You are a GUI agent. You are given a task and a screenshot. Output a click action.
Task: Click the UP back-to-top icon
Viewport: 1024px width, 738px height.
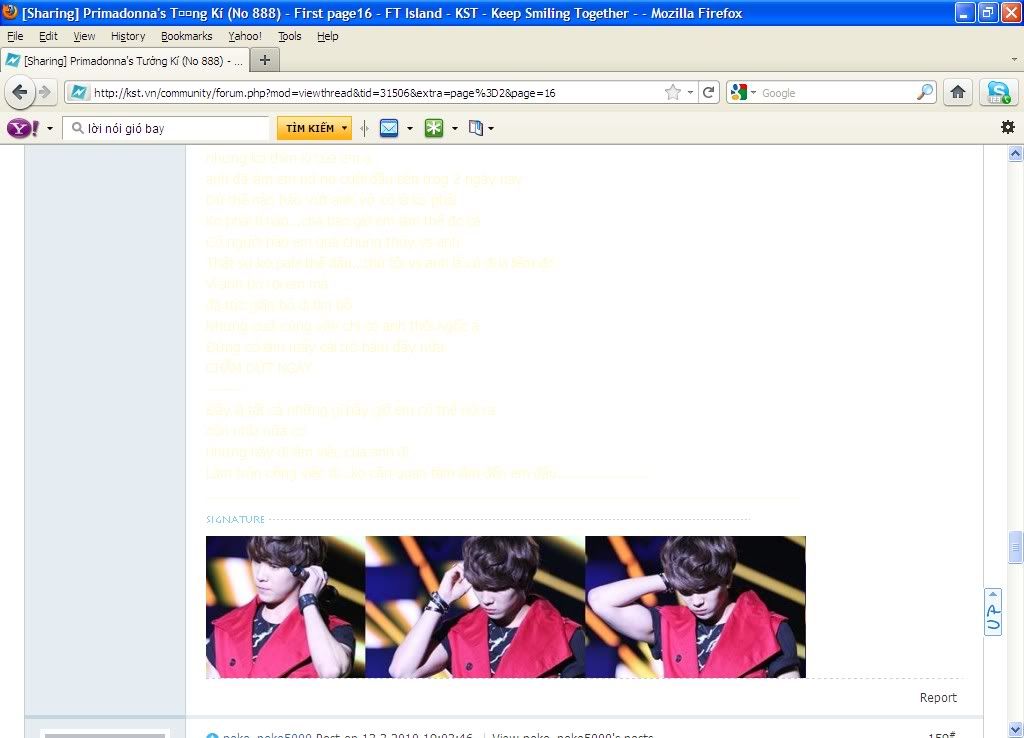click(993, 612)
